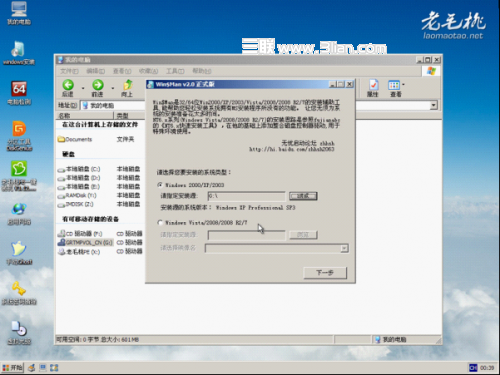Click the first quick launch taskbar icon

[x=32, y=368]
